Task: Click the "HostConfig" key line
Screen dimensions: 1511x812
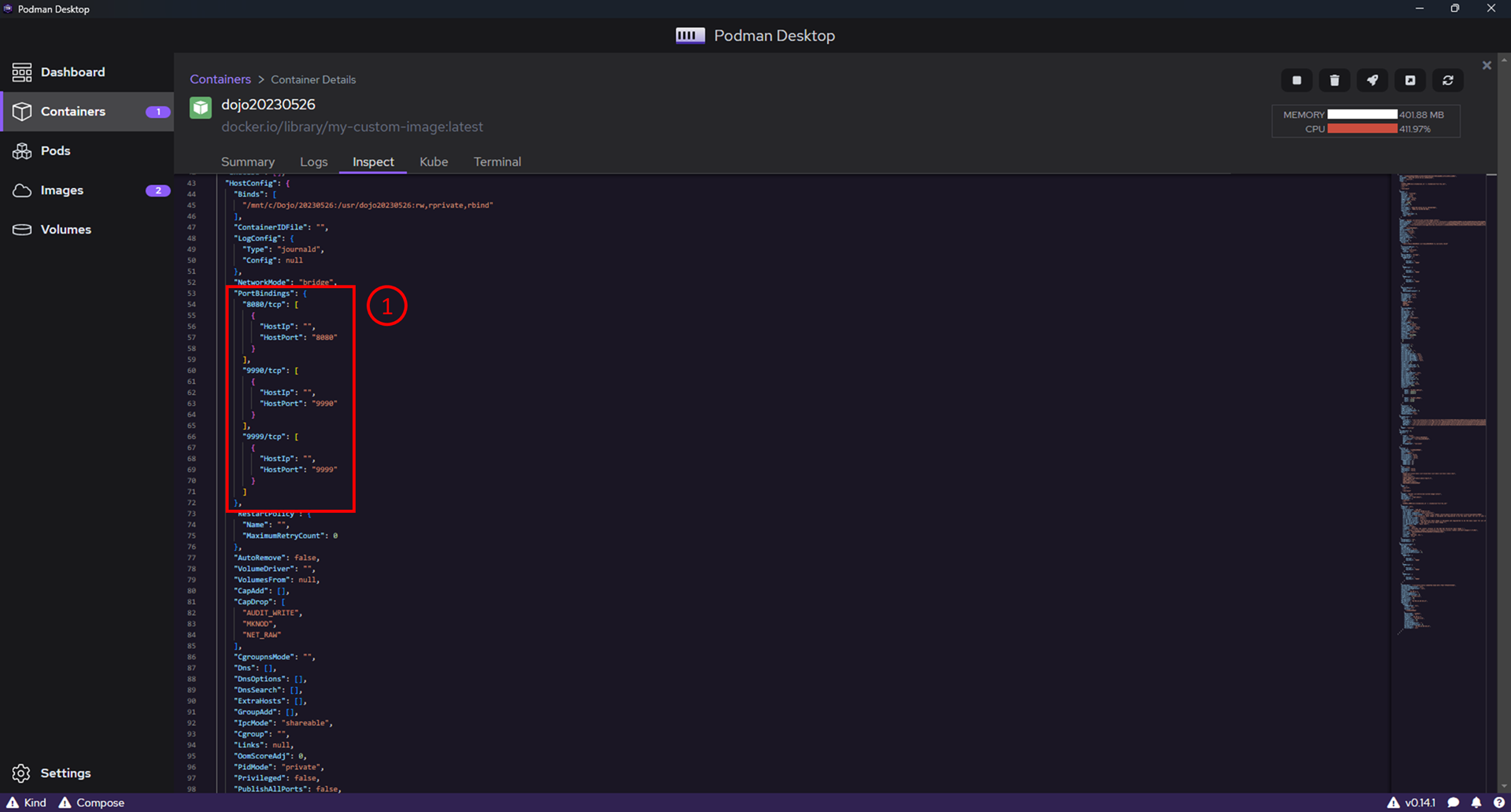Action: point(258,183)
